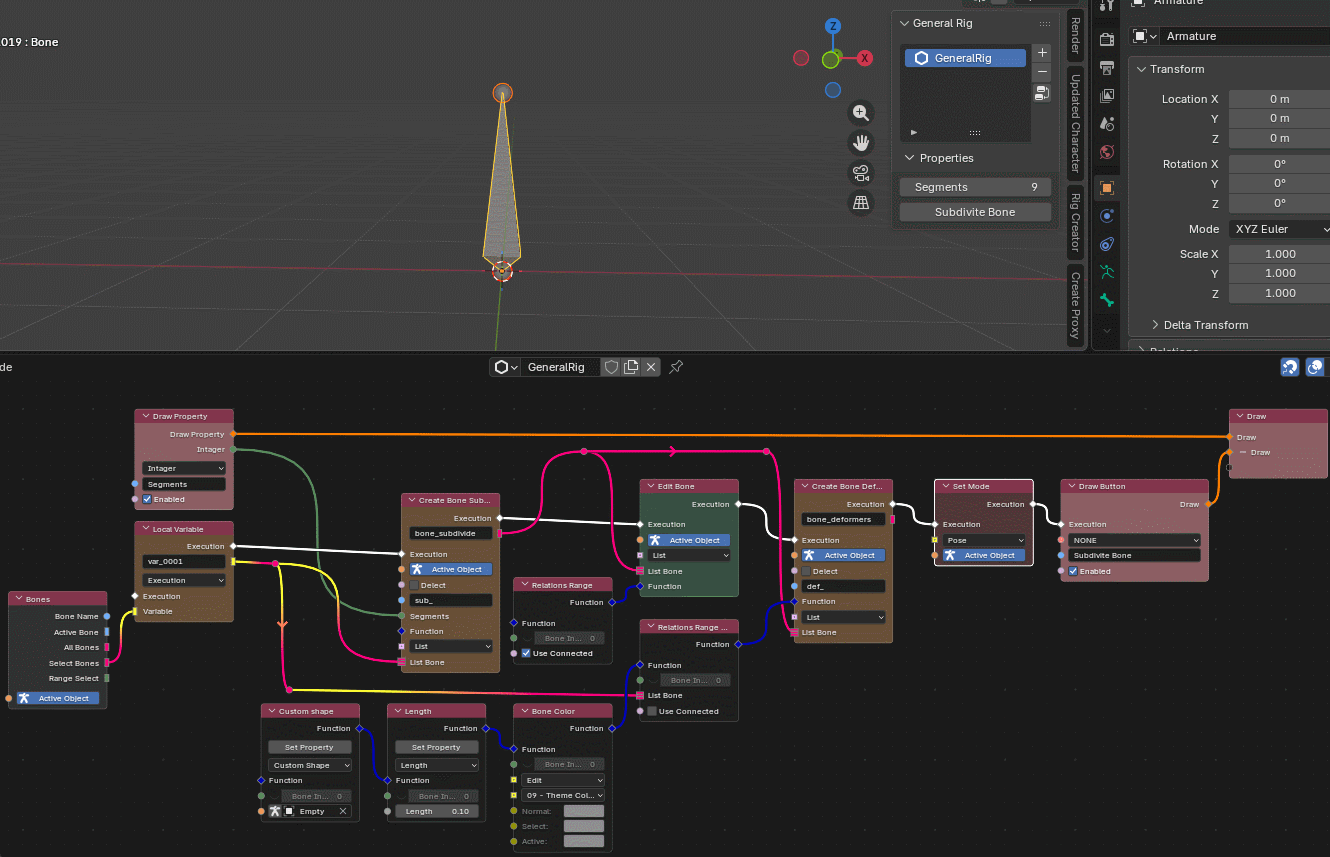This screenshot has height=857, width=1330.
Task: Toggle fake user shield for GeneralRig
Action: coord(611,367)
